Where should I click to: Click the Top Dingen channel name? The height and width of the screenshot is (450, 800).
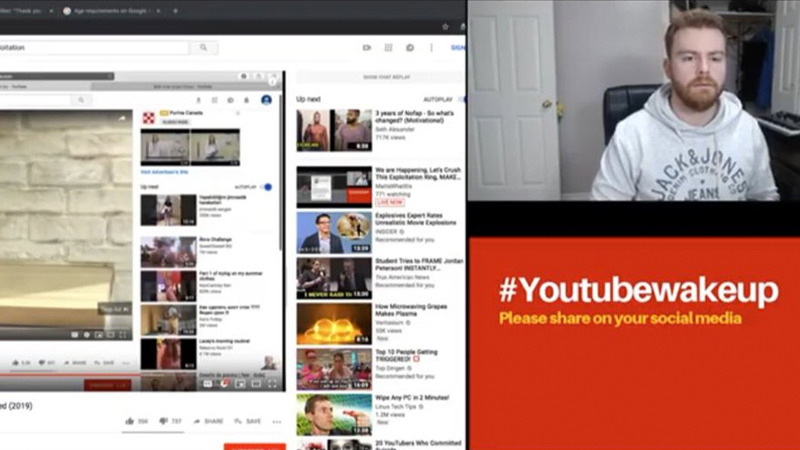click(x=390, y=368)
